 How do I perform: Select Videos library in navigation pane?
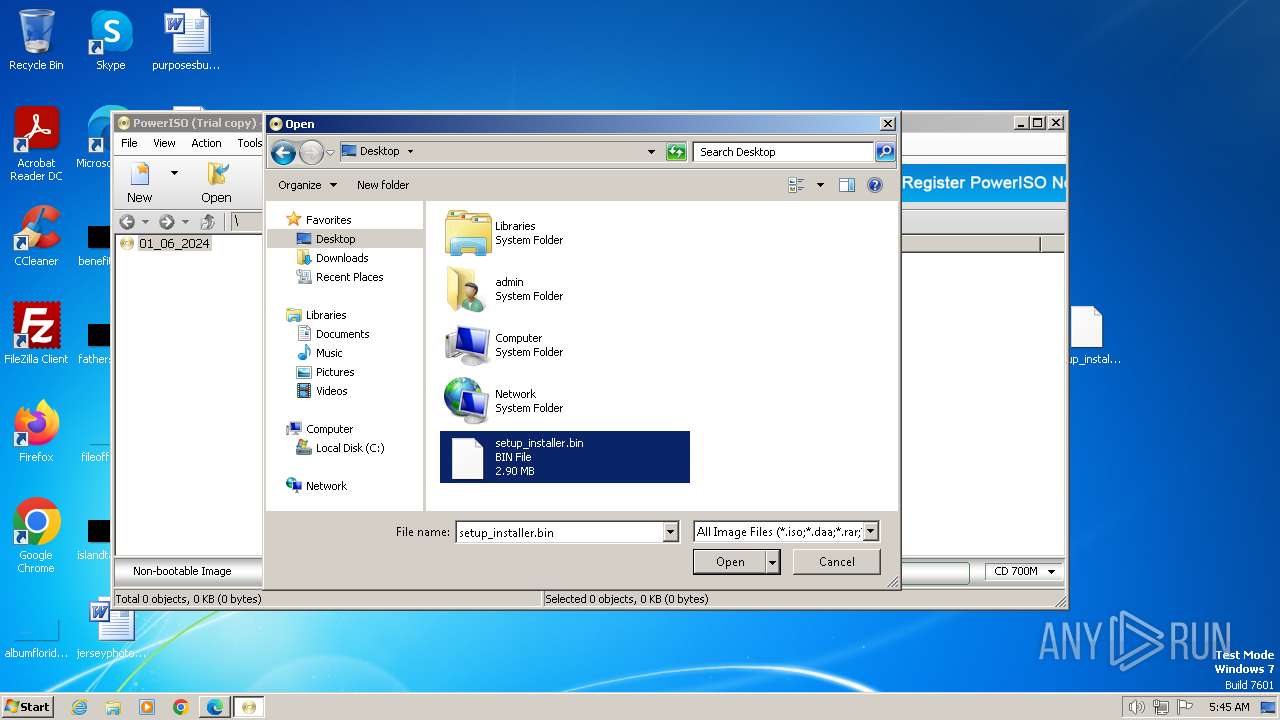[x=331, y=391]
